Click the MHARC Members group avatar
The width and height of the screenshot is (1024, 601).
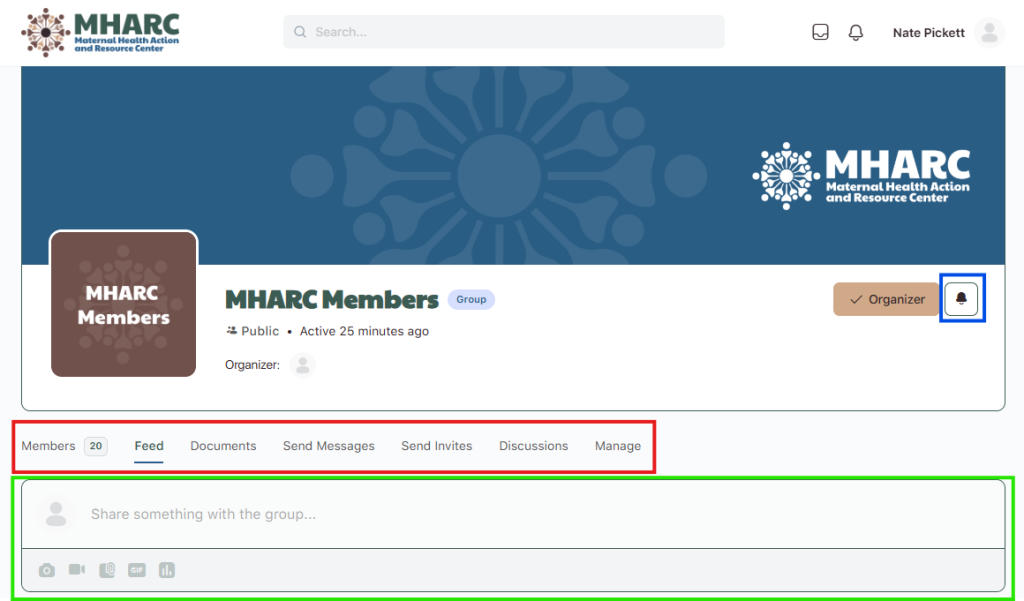click(123, 305)
